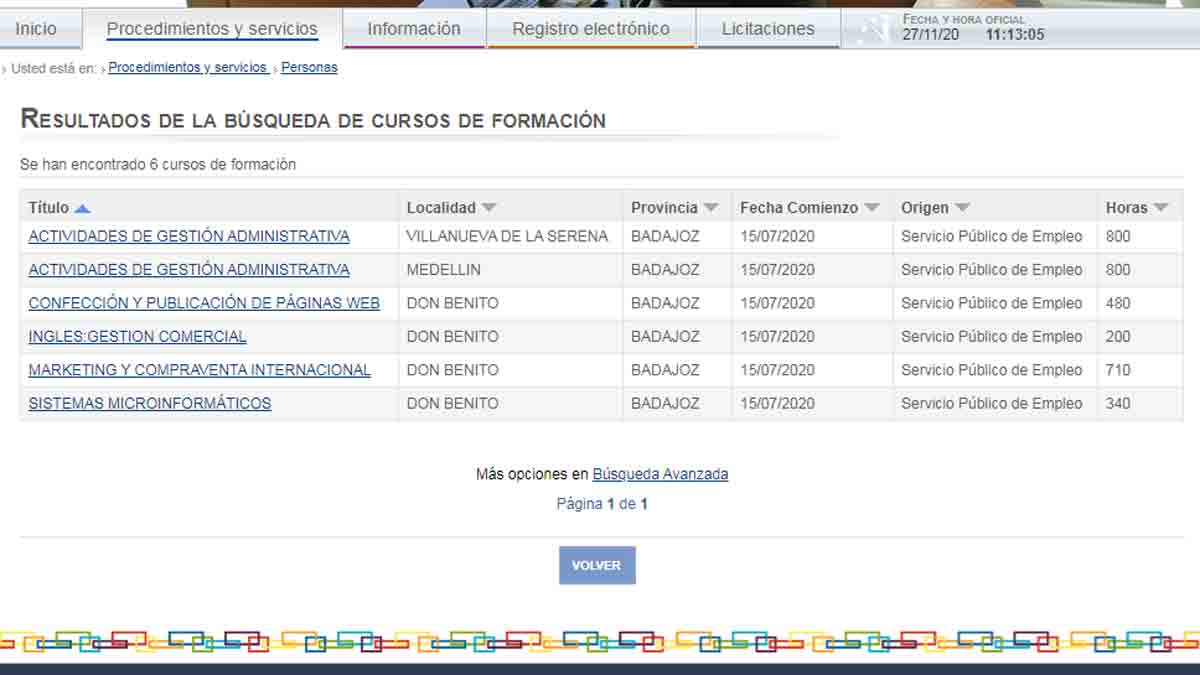Open Sistemas Microinformáticos course link
This screenshot has width=1200, height=675.
[150, 404]
